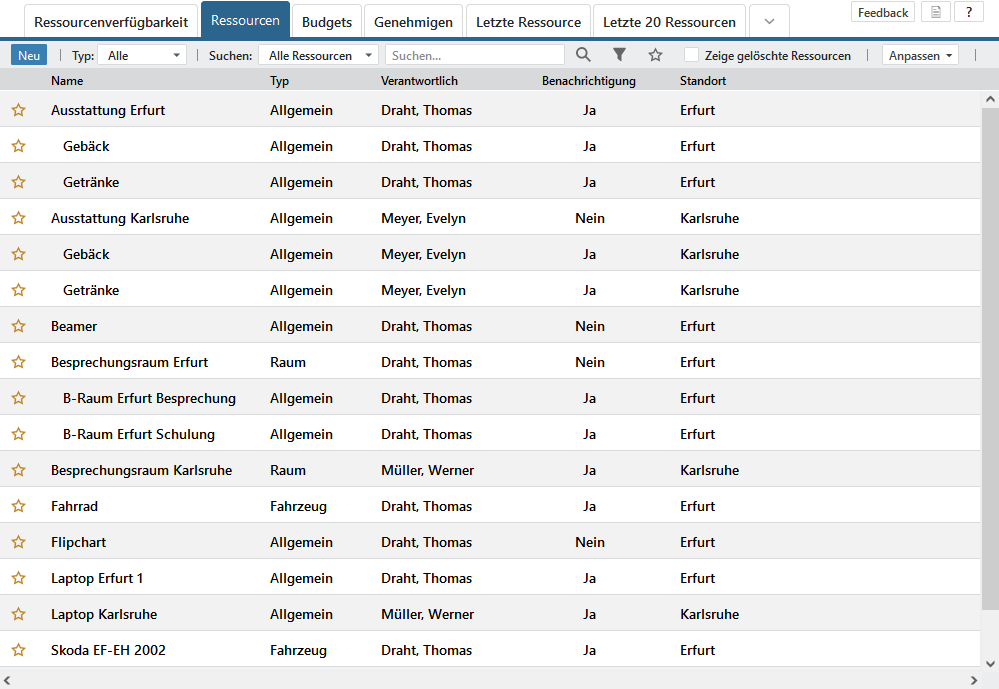Click into the Suchen text field
The image size is (999, 689).
pyautogui.click(x=474, y=56)
